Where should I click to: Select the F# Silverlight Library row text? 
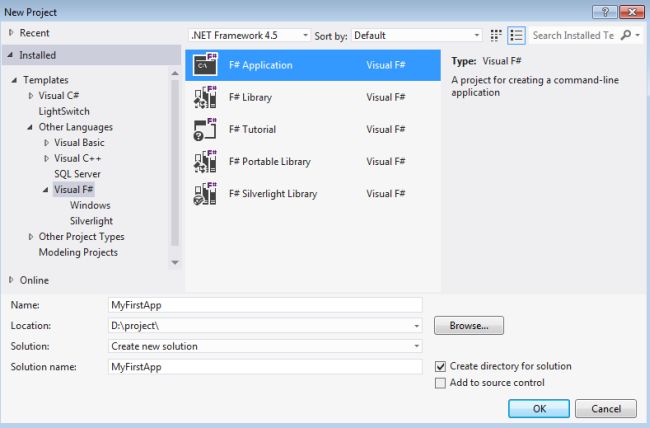click(x=273, y=194)
